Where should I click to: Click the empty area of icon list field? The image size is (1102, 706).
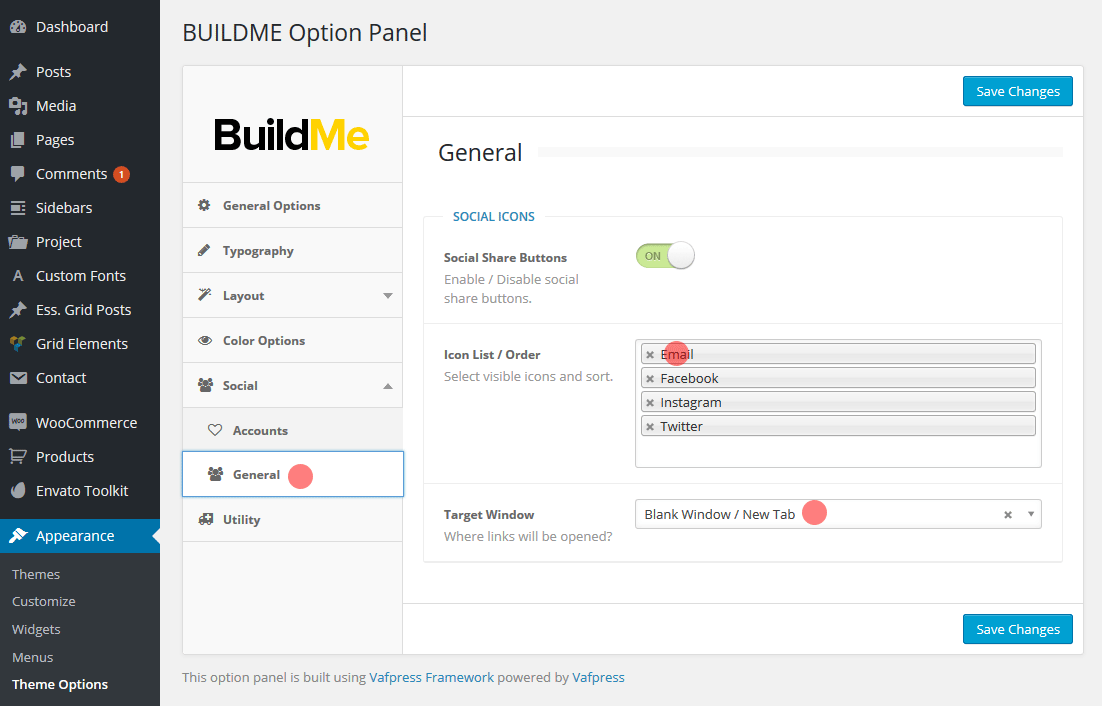(x=837, y=453)
